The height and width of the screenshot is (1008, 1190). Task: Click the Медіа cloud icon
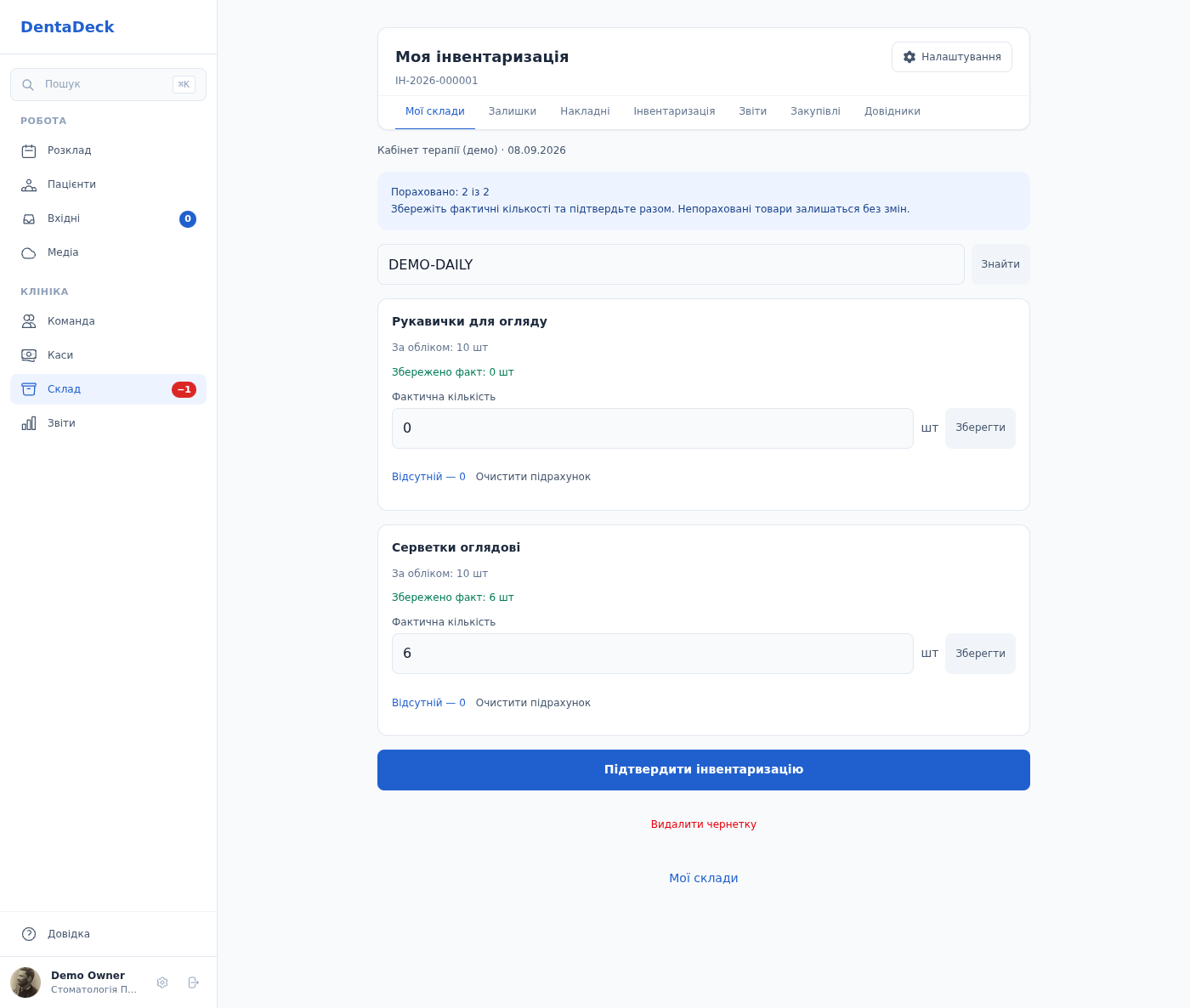pyautogui.click(x=29, y=253)
